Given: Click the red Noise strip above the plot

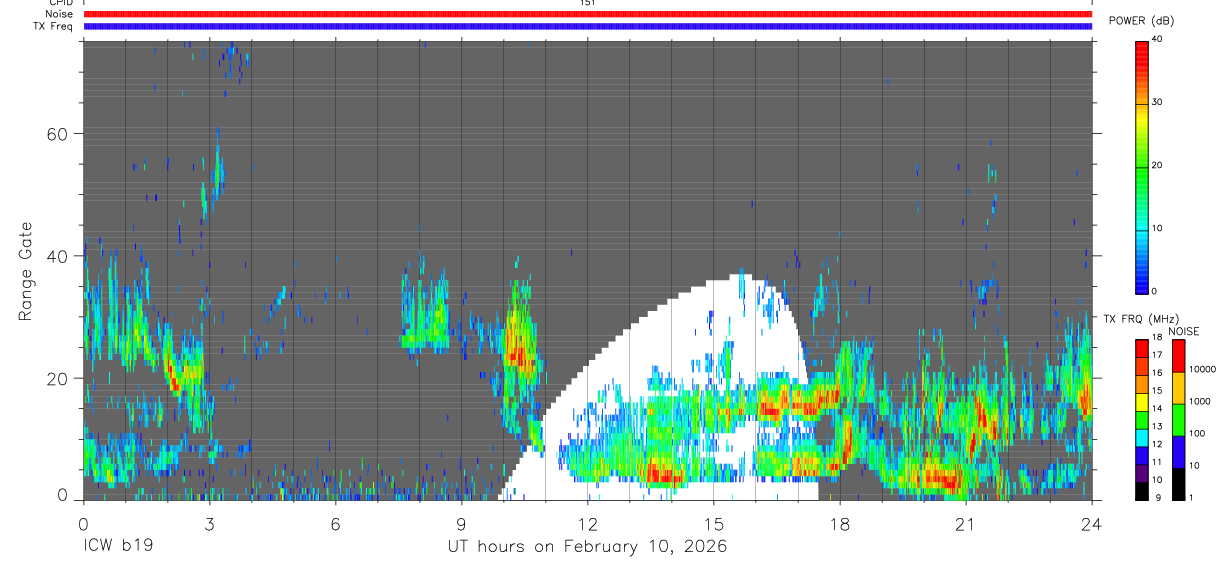Looking at the screenshot, I should pos(588,14).
